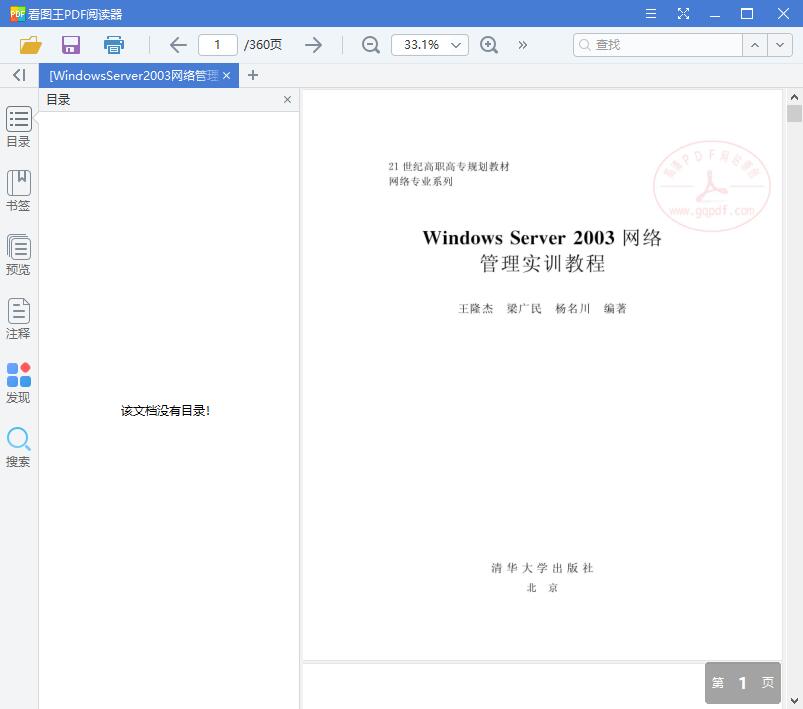Open the 目录 contents sidebar icon

(x=18, y=127)
